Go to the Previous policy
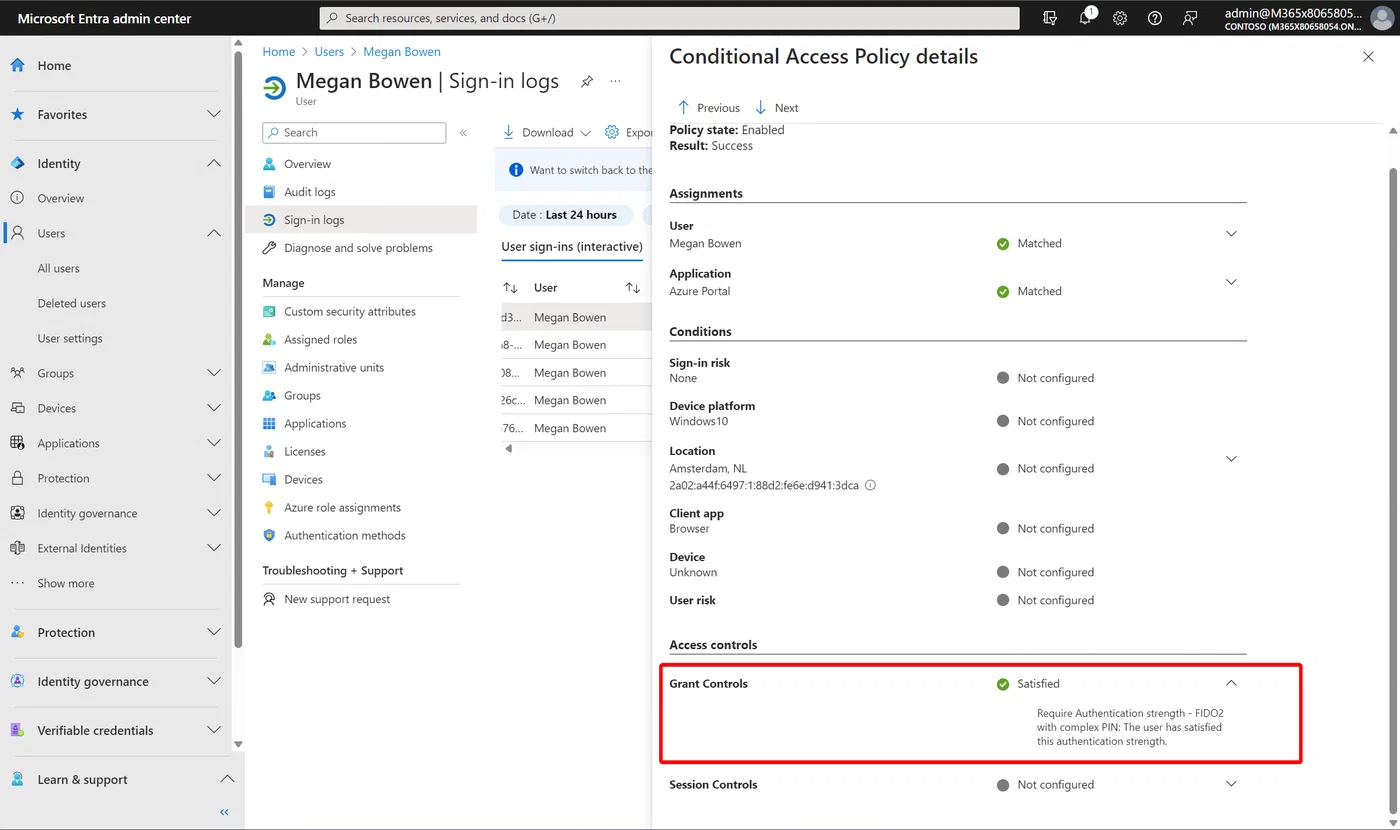 (x=708, y=108)
